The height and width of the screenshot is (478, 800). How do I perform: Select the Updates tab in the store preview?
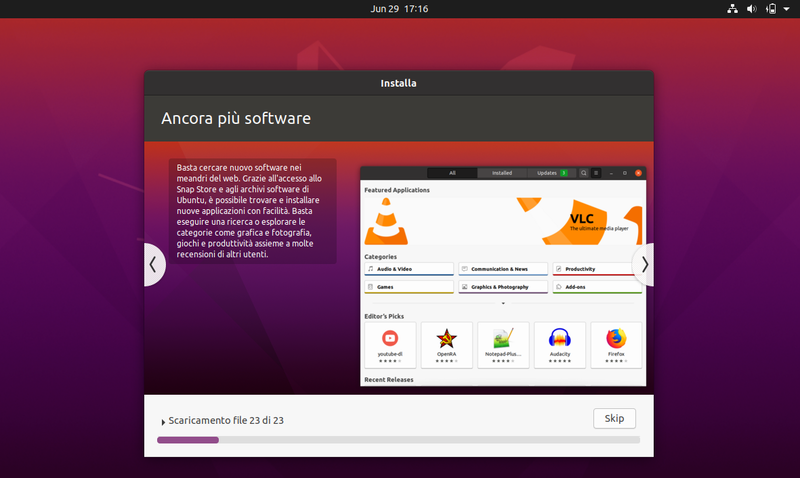click(x=551, y=173)
